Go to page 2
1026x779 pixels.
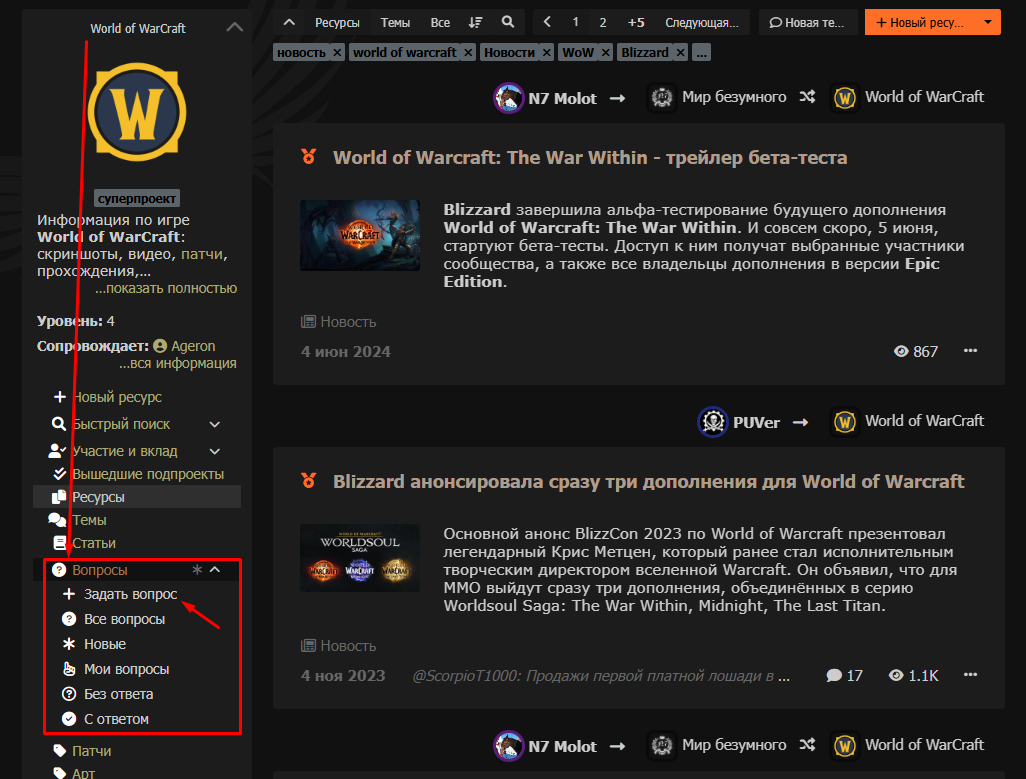pyautogui.click(x=603, y=22)
